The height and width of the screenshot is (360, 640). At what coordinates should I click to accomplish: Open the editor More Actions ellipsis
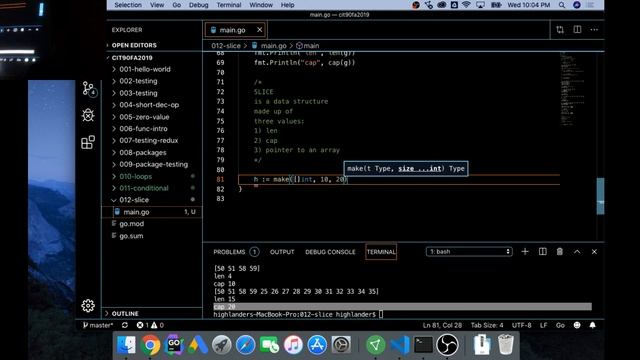pos(594,29)
